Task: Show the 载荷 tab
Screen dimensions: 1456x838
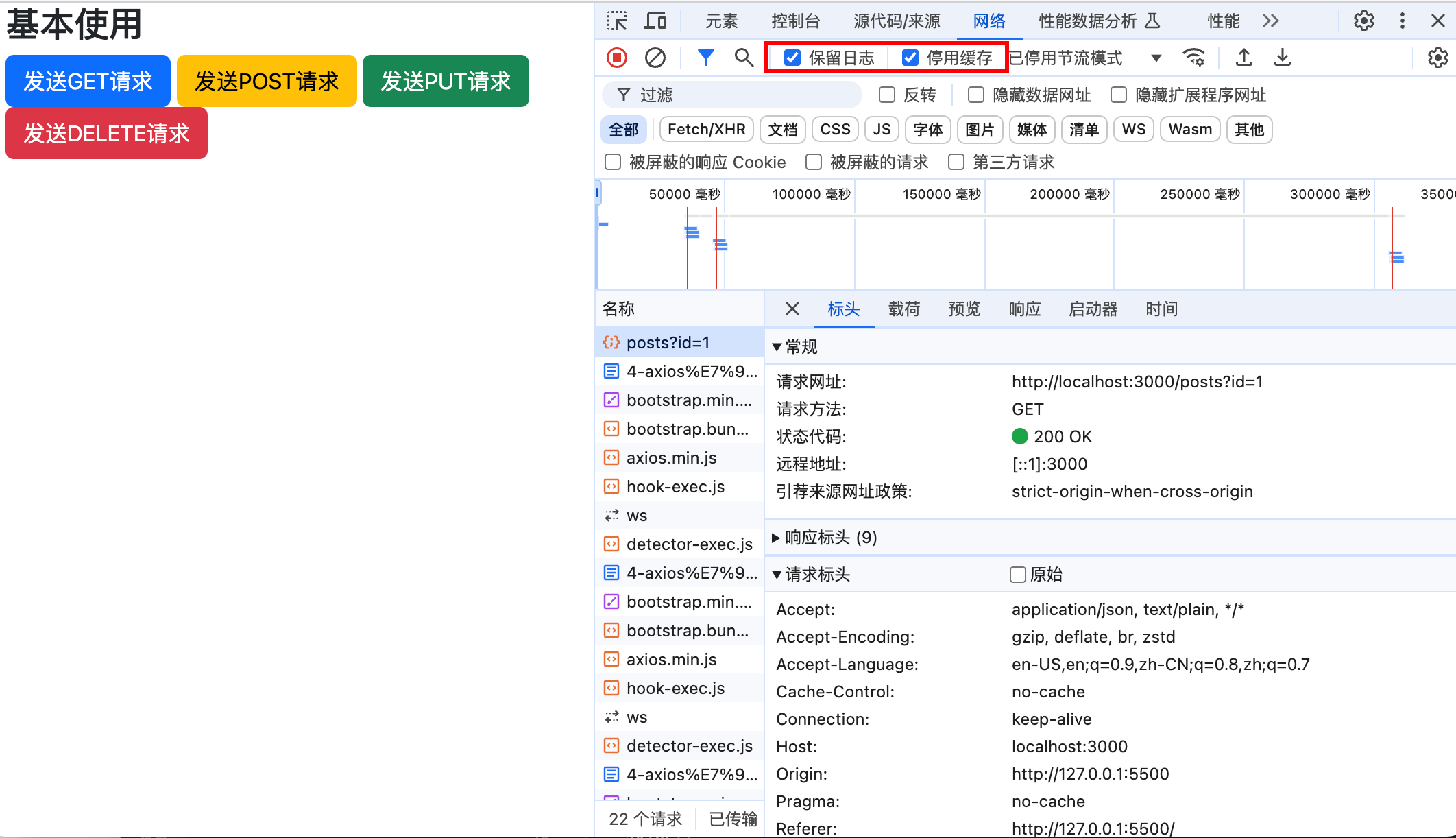Action: point(904,309)
